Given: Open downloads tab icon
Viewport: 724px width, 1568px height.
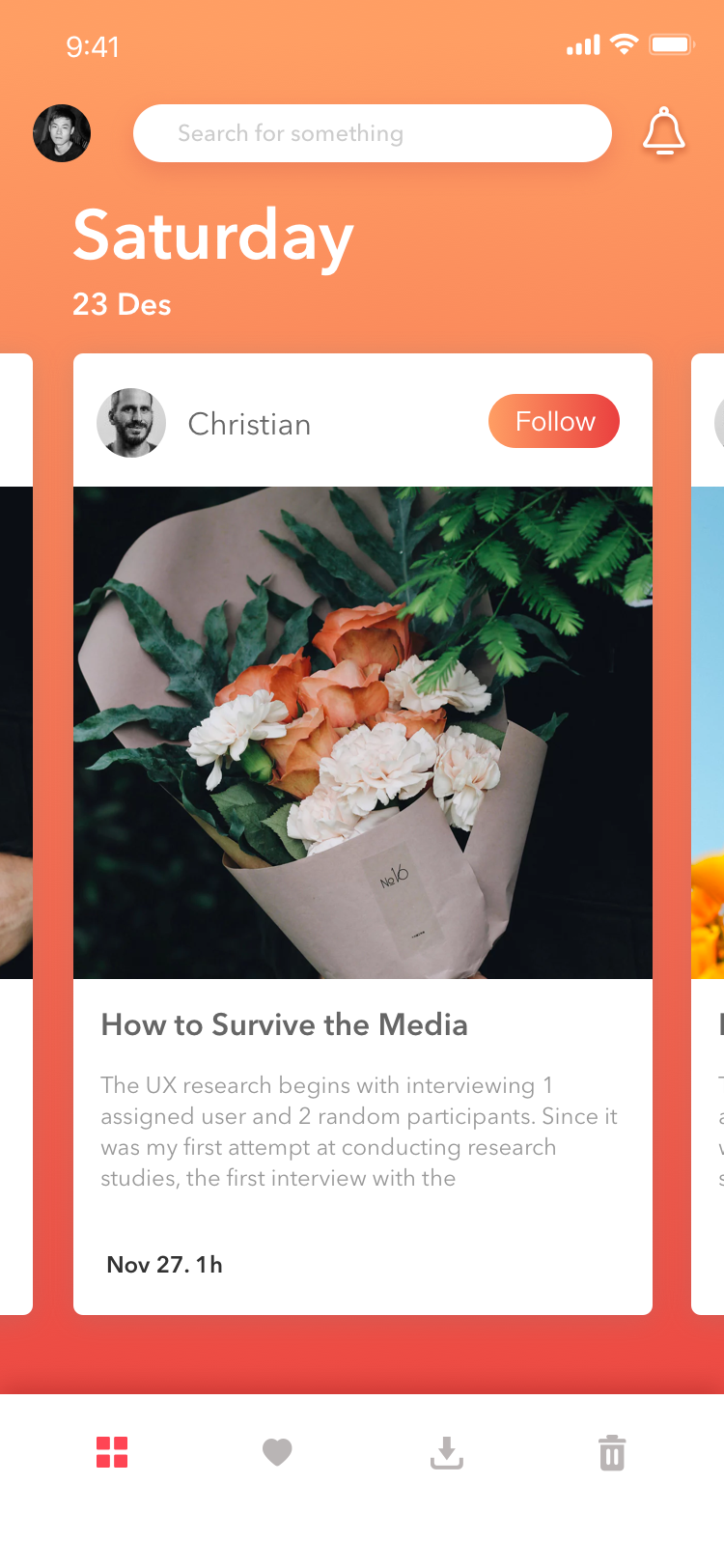Looking at the screenshot, I should 446,1453.
